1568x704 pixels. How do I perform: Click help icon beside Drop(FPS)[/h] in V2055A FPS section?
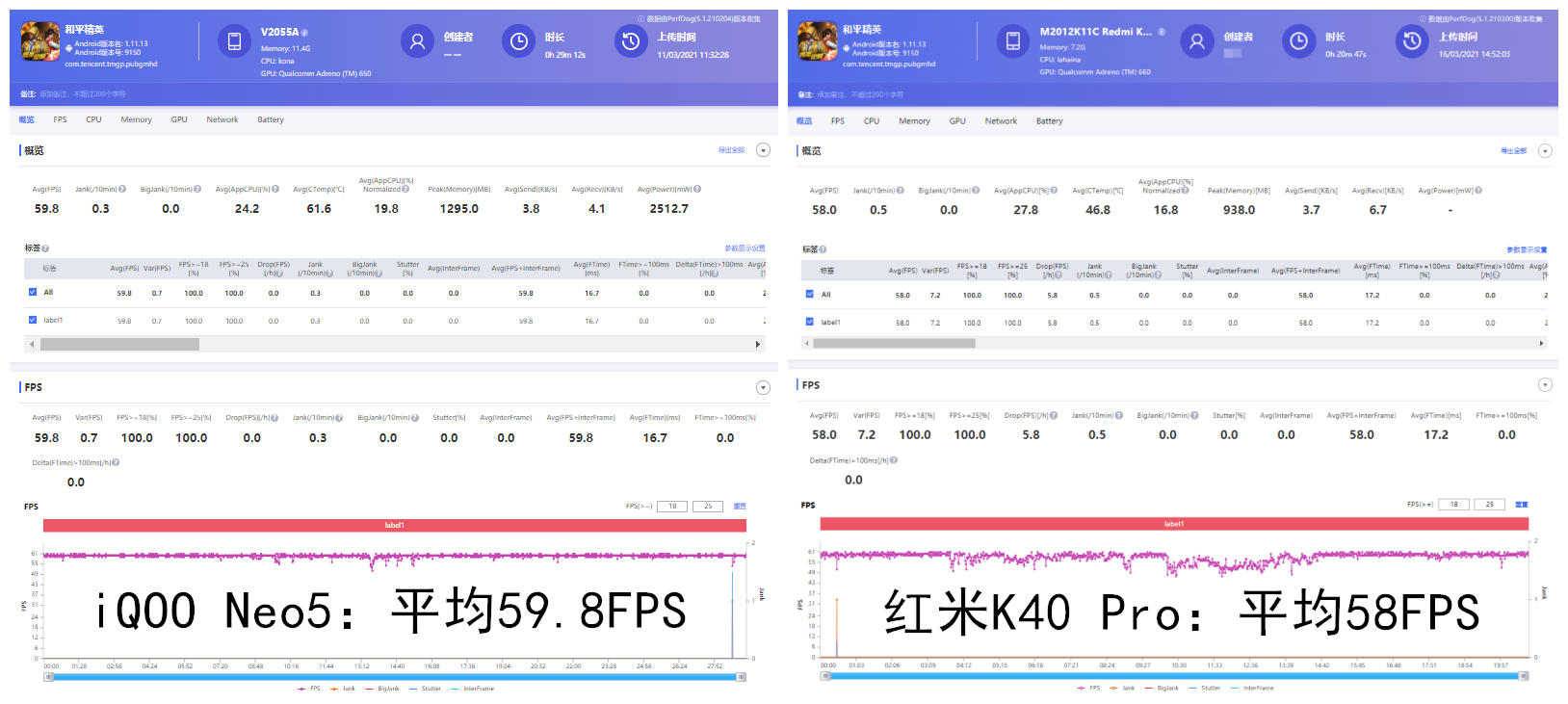[275, 418]
